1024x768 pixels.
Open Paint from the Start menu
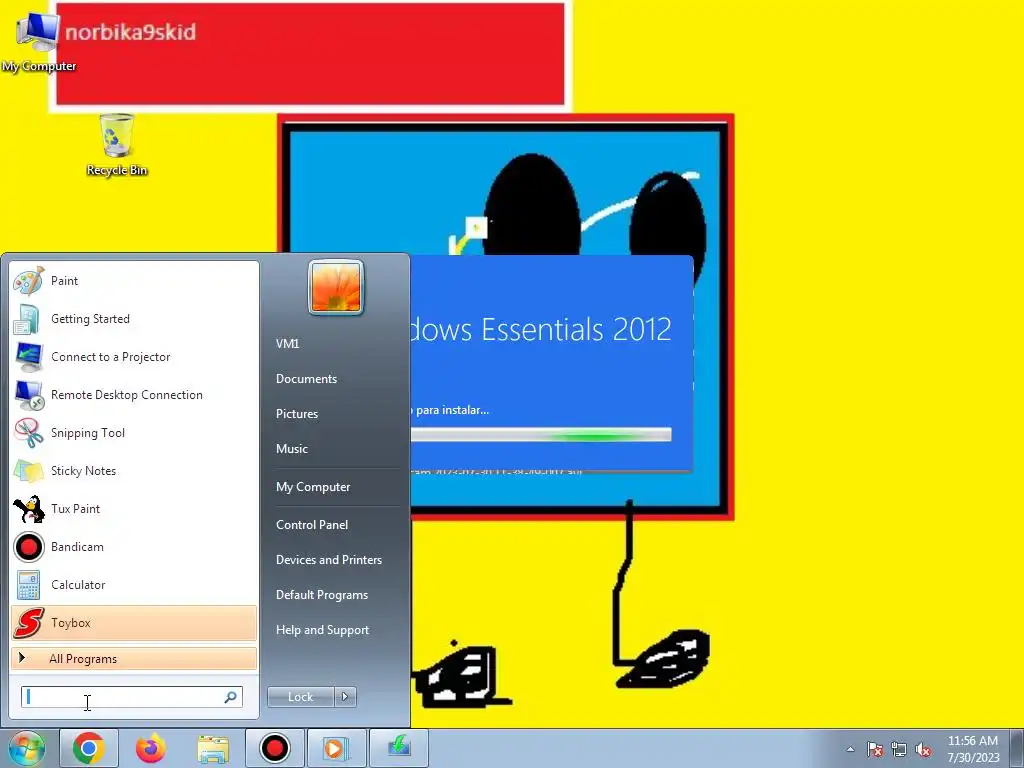[x=134, y=281]
